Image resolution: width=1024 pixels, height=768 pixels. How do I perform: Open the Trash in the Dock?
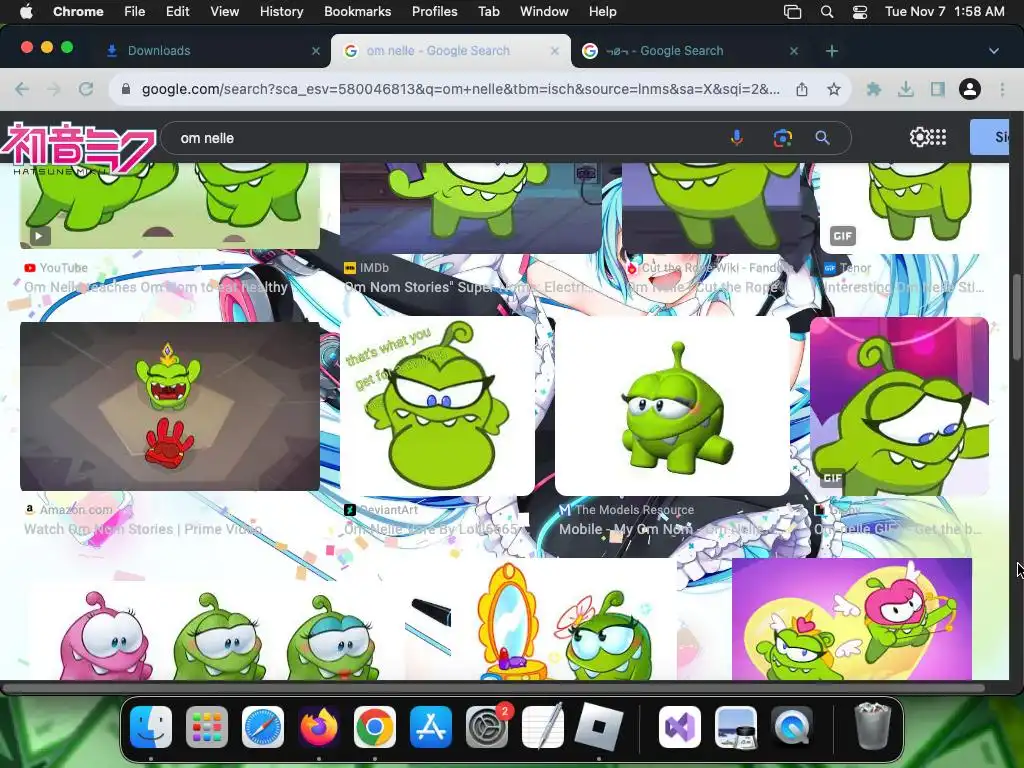pyautogui.click(x=872, y=726)
